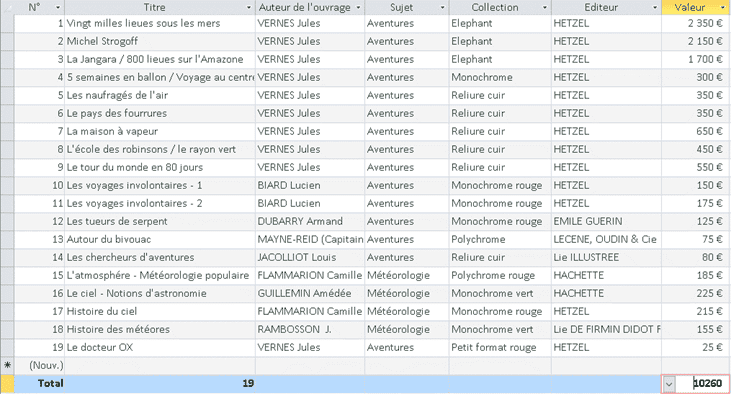Click author MAYNE-REID (Capitain
Viewport: 731px width, 394px height.
pyautogui.click(x=310, y=239)
